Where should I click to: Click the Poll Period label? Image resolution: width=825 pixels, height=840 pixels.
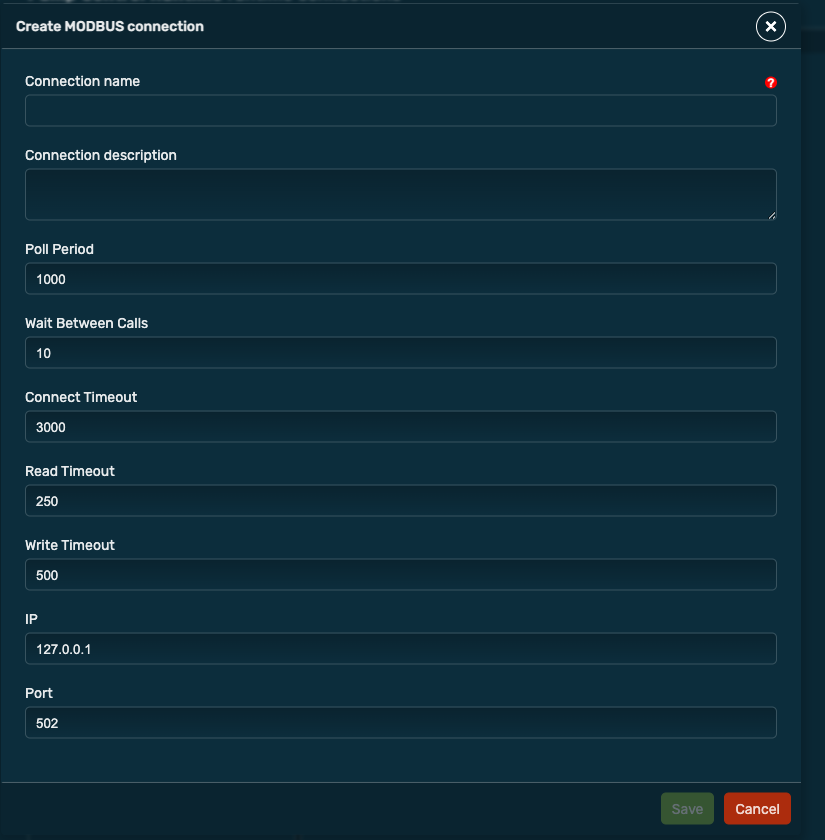pos(59,249)
